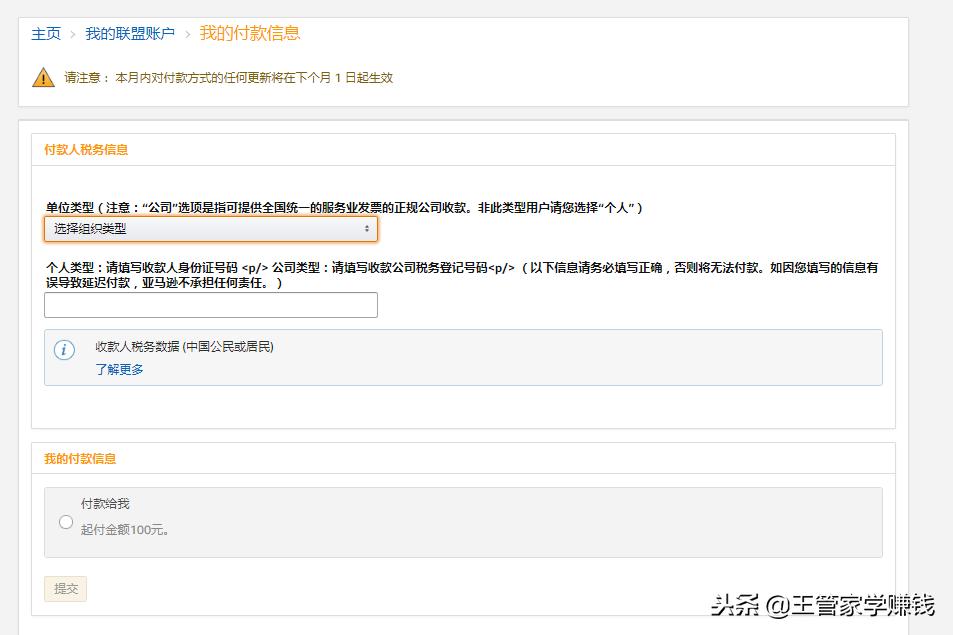The image size is (953, 635).
Task: Choose an organization type from the combo box
Action: (x=210, y=229)
